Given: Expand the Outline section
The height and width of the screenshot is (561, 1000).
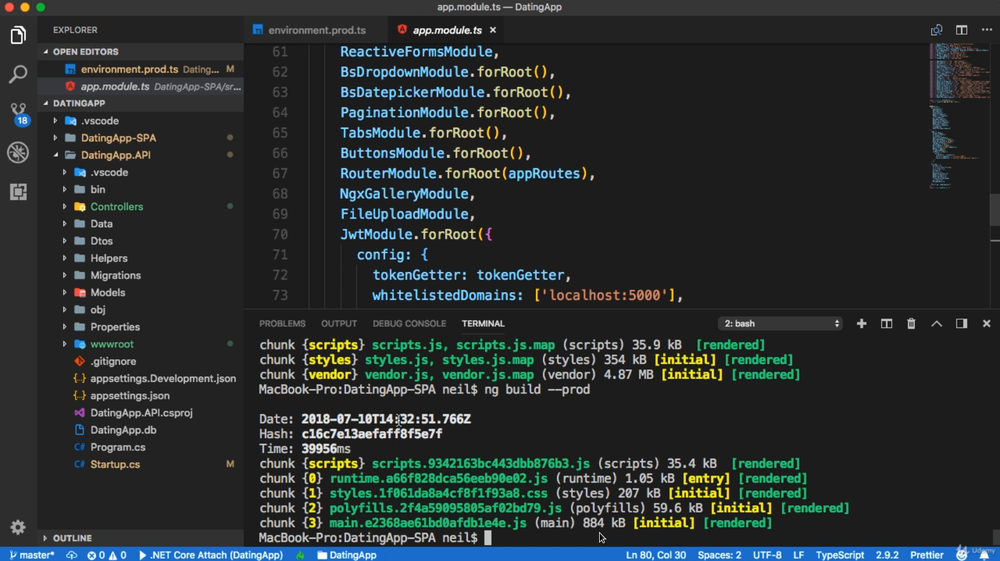Looking at the screenshot, I should click(x=140, y=538).
